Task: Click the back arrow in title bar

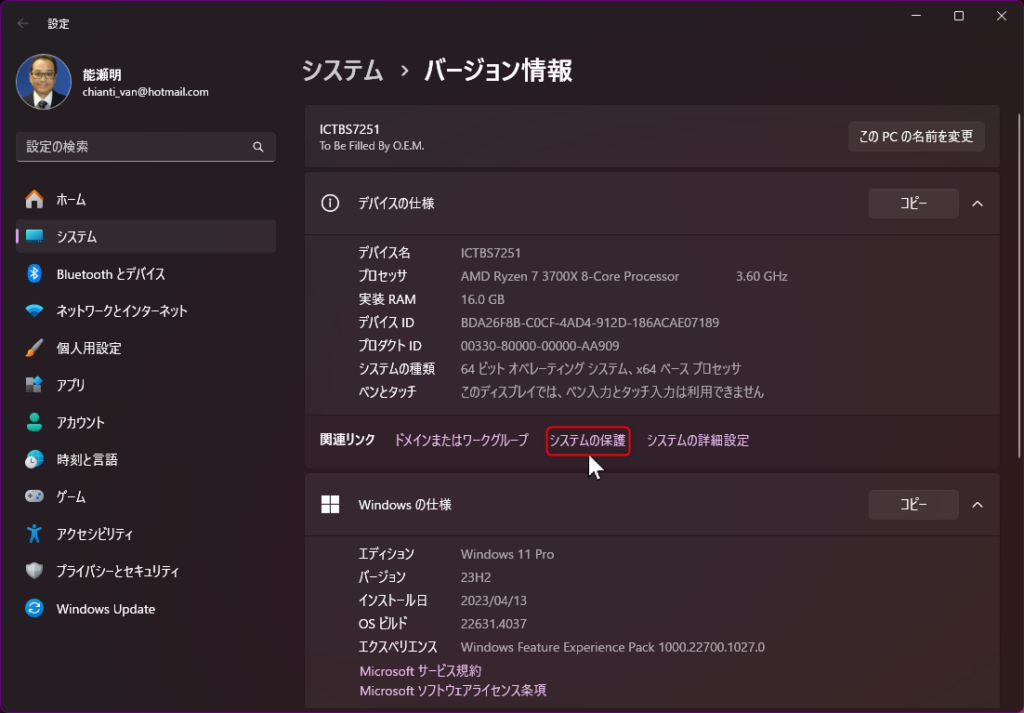Action: [x=23, y=24]
